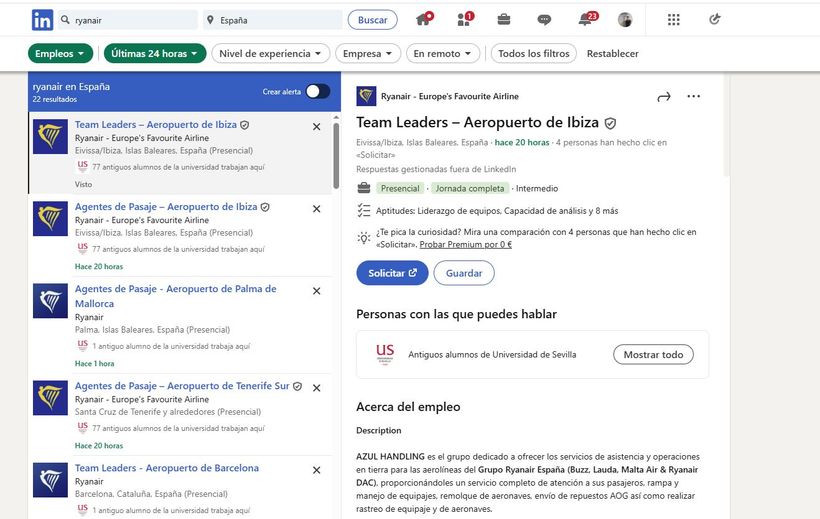Image resolution: width=820 pixels, height=519 pixels.
Task: Click Mostrar todo for alumni
Action: coord(653,354)
